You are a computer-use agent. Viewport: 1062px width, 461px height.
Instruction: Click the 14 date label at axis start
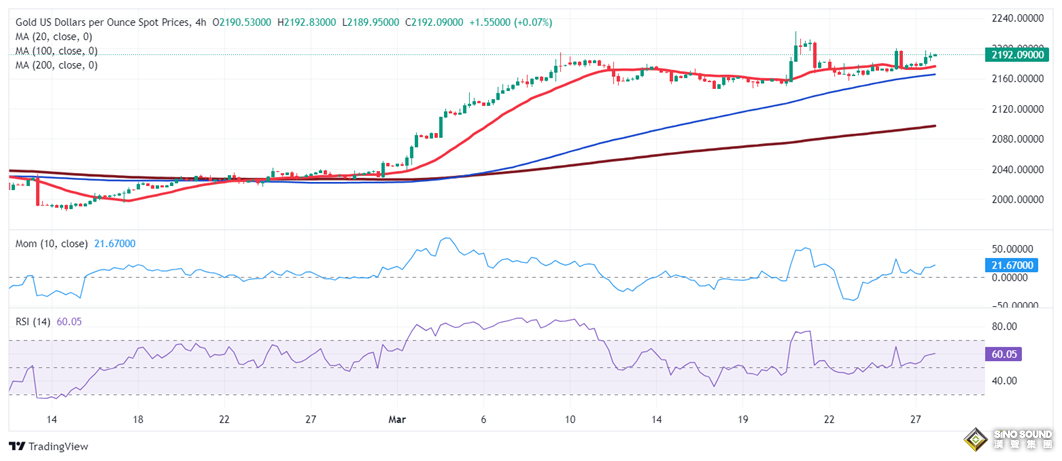[52, 420]
